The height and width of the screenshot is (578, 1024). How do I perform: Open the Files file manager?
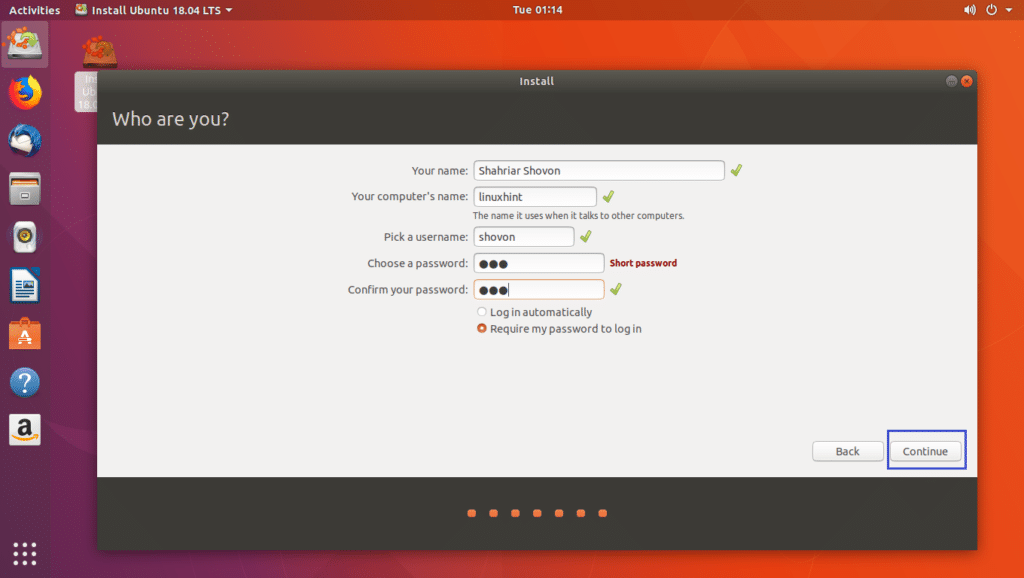[24, 188]
